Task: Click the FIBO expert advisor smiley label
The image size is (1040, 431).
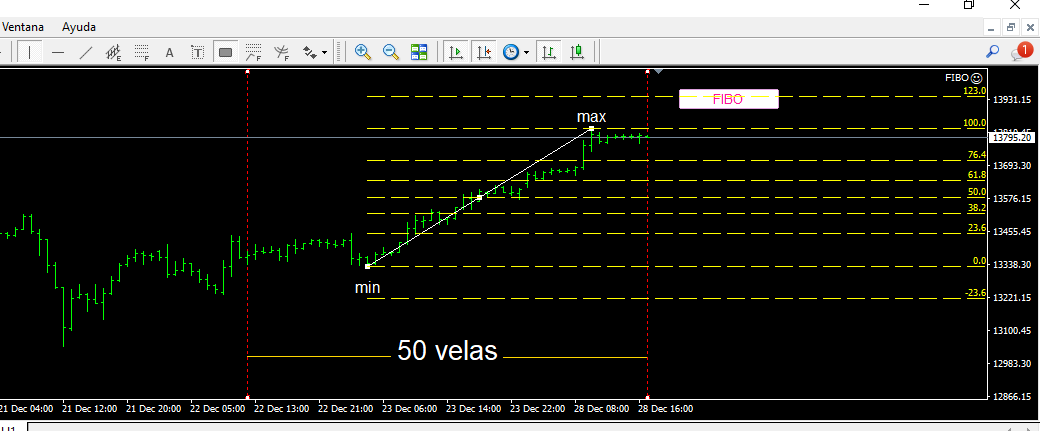Action: click(963, 78)
